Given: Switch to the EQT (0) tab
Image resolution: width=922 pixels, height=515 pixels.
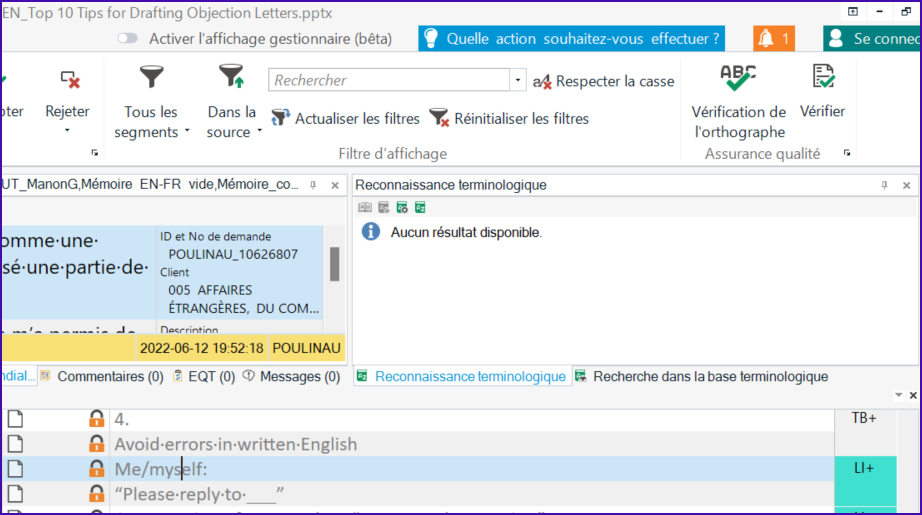Looking at the screenshot, I should pyautogui.click(x=204, y=376).
